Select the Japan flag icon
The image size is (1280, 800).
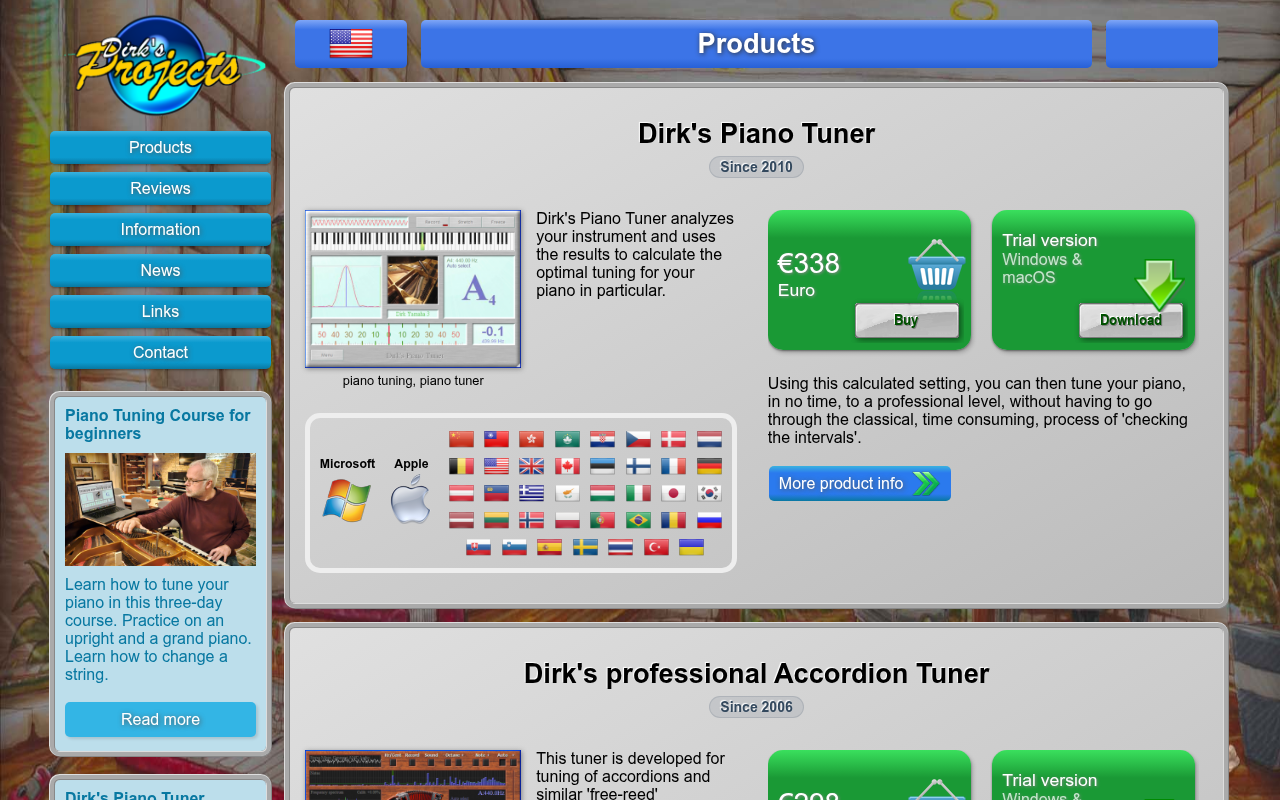click(673, 493)
